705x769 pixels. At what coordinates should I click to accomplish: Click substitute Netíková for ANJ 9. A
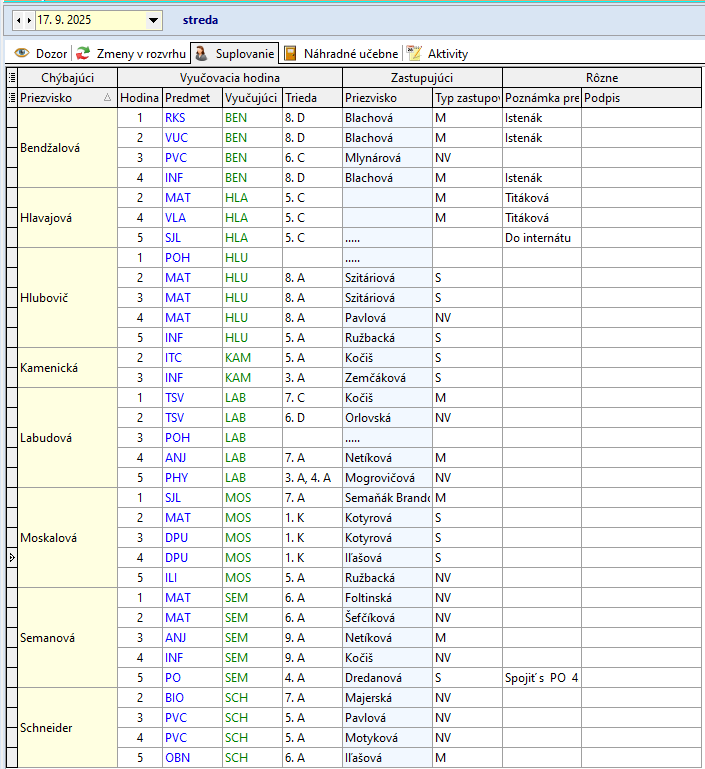pos(387,638)
